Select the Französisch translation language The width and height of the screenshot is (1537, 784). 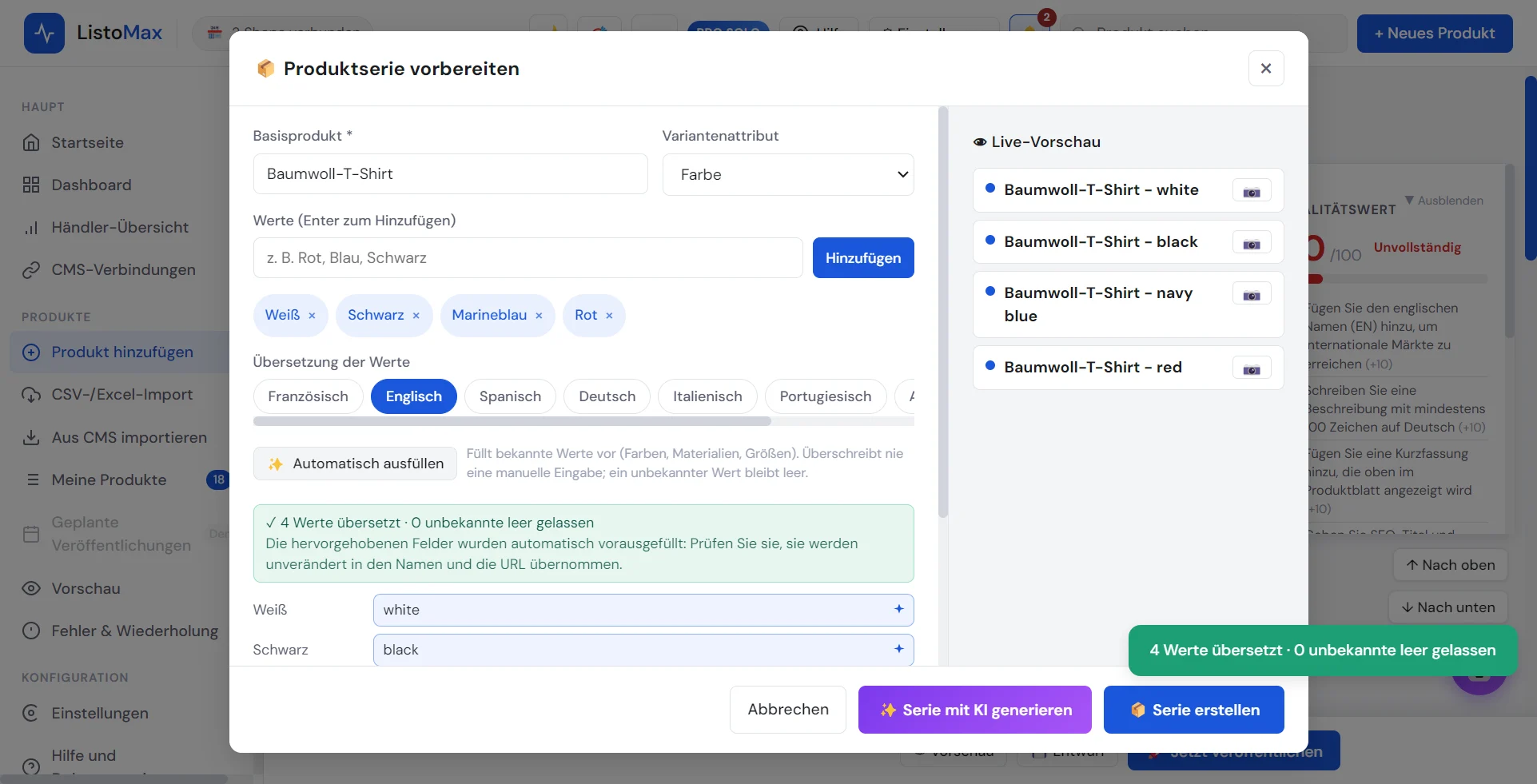coord(308,396)
